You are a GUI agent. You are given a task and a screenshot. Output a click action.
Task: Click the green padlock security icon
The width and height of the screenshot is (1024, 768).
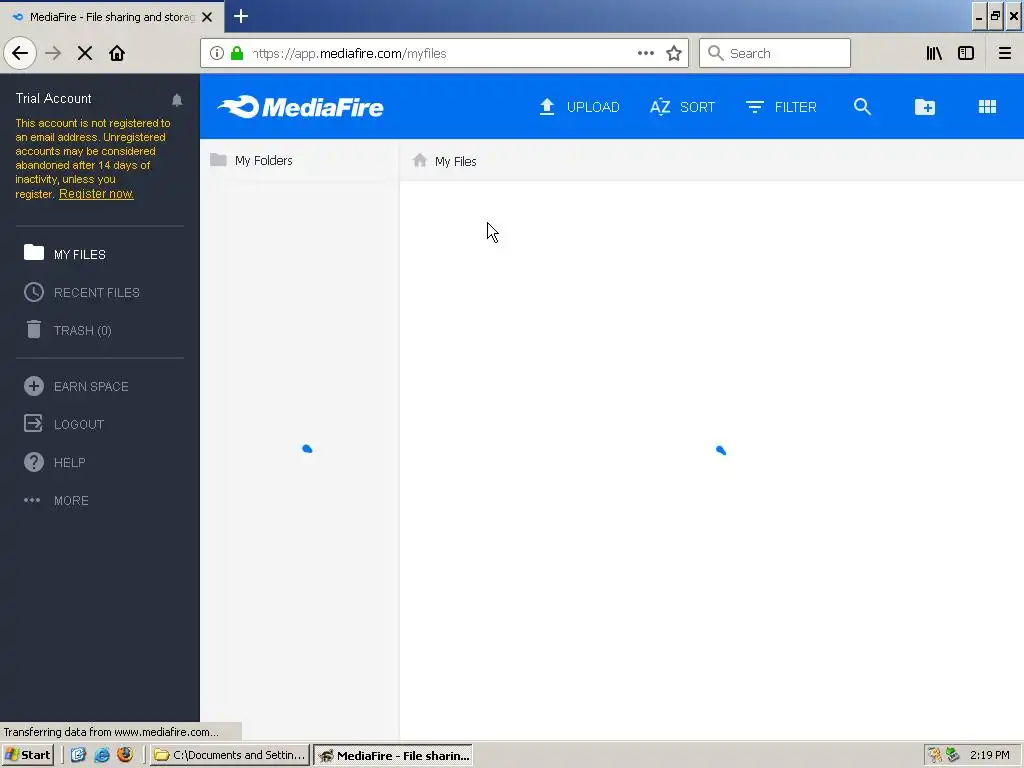pos(237,54)
